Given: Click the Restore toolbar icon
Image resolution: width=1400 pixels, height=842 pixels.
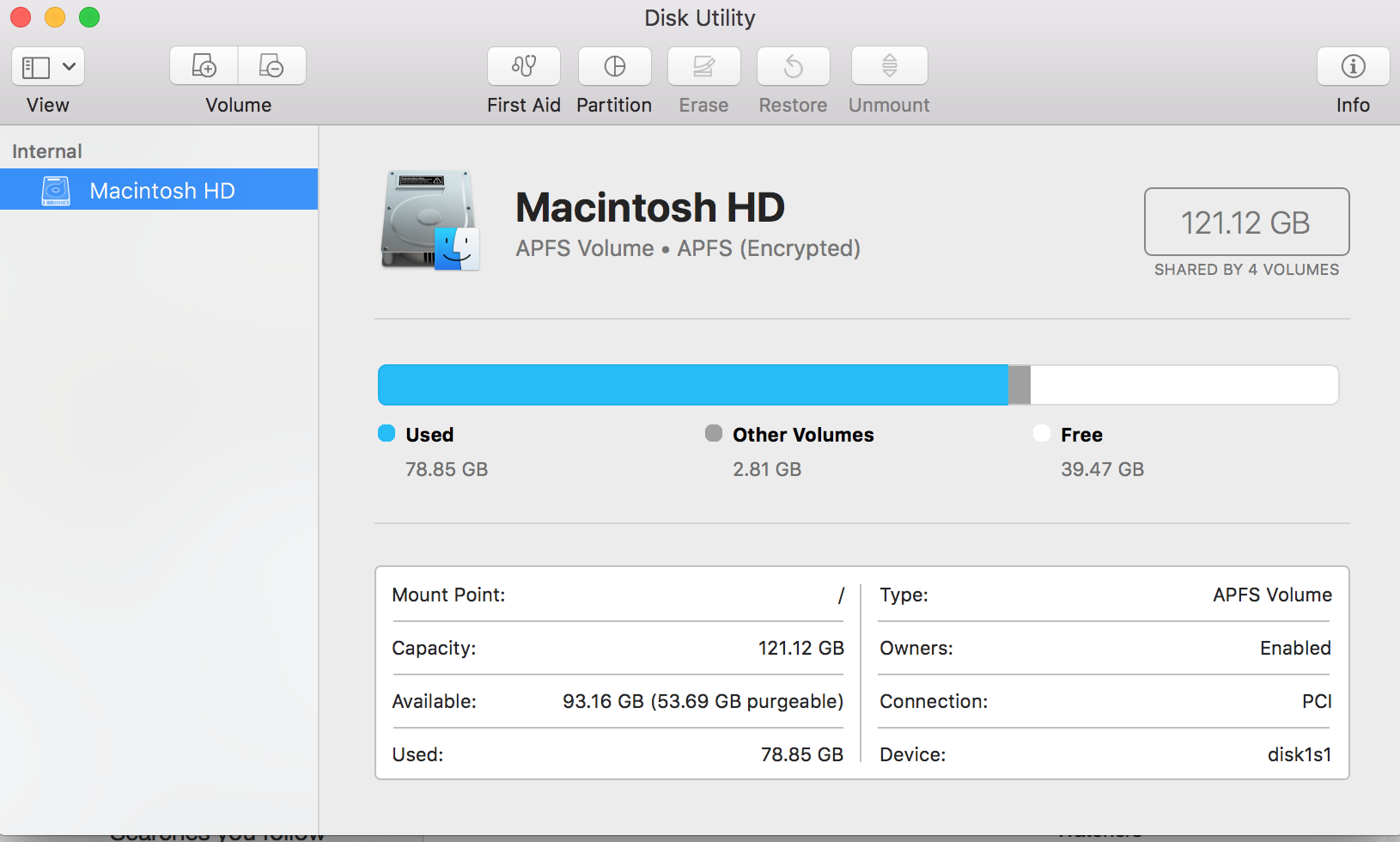Looking at the screenshot, I should pyautogui.click(x=794, y=66).
